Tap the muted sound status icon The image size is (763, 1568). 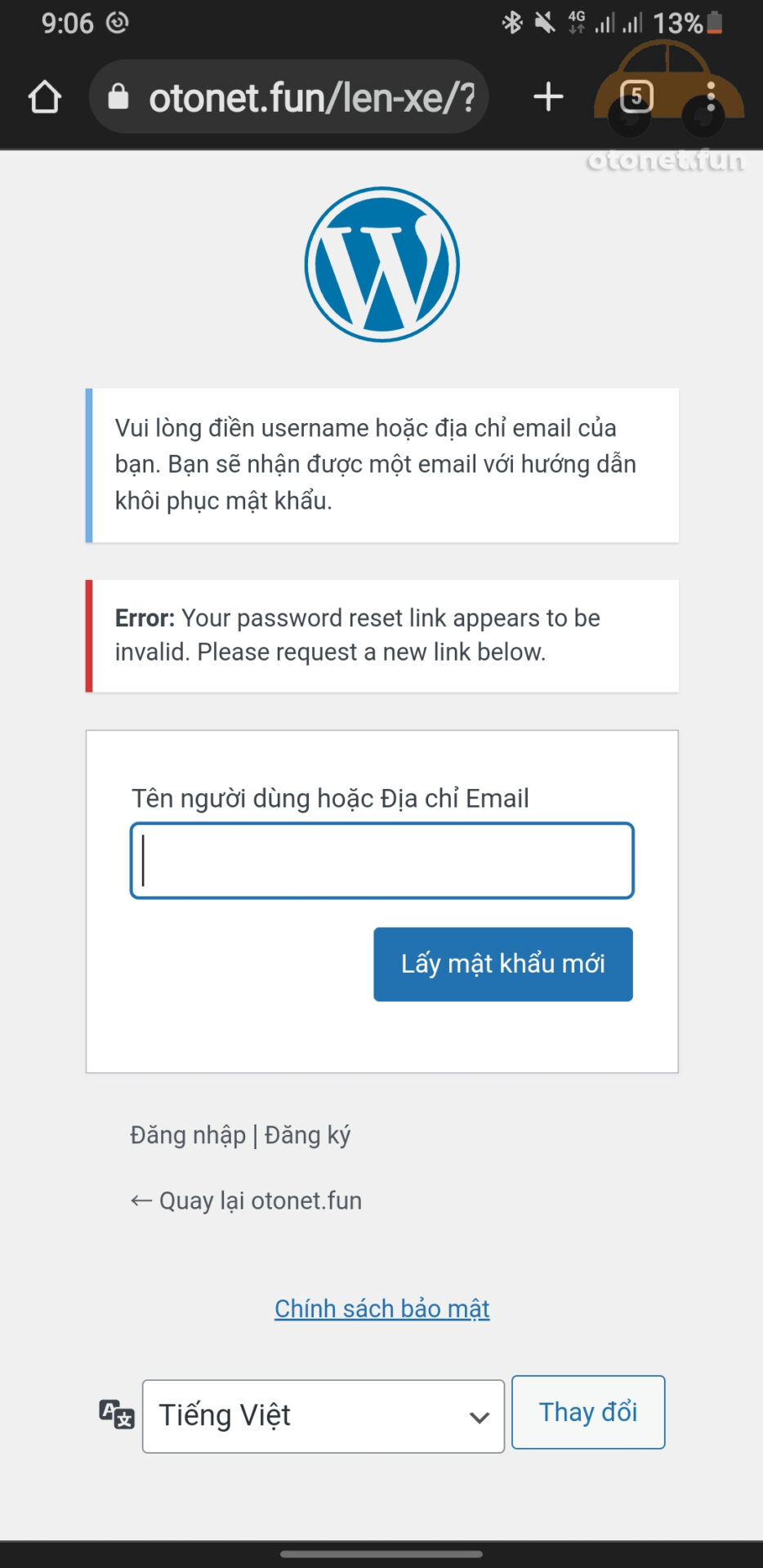click(x=544, y=23)
